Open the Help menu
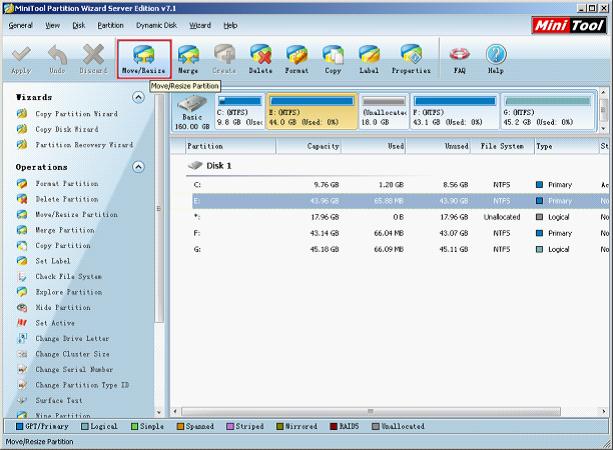The width and height of the screenshot is (613, 450). click(x=230, y=25)
